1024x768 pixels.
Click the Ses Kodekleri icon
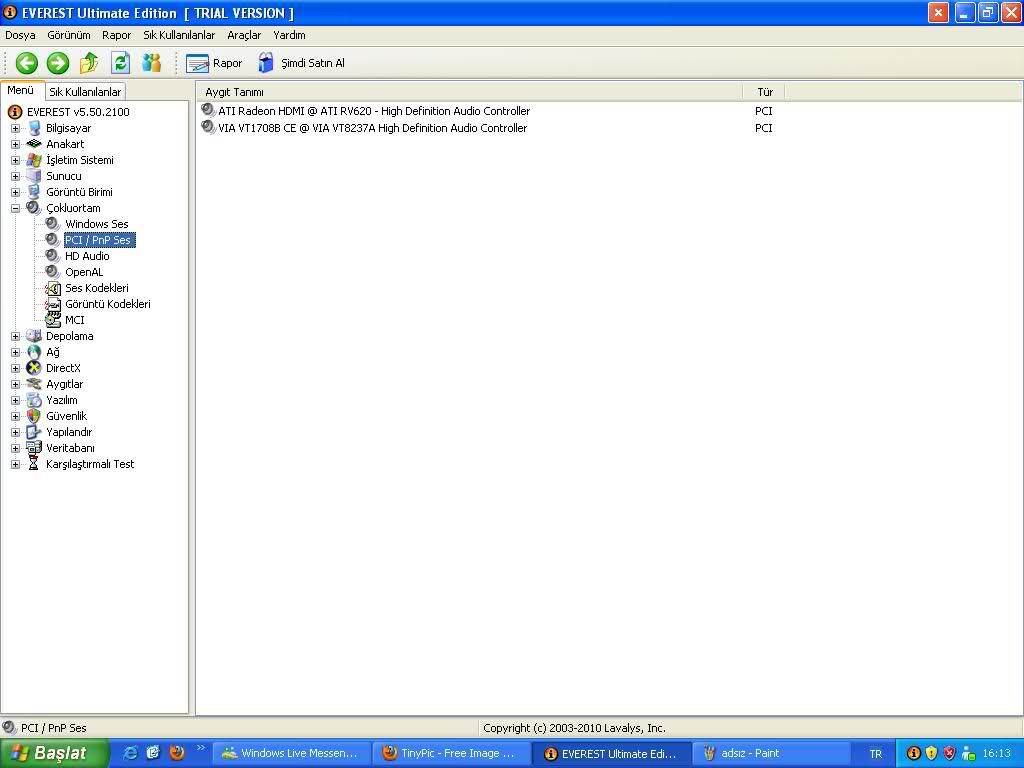coord(53,288)
